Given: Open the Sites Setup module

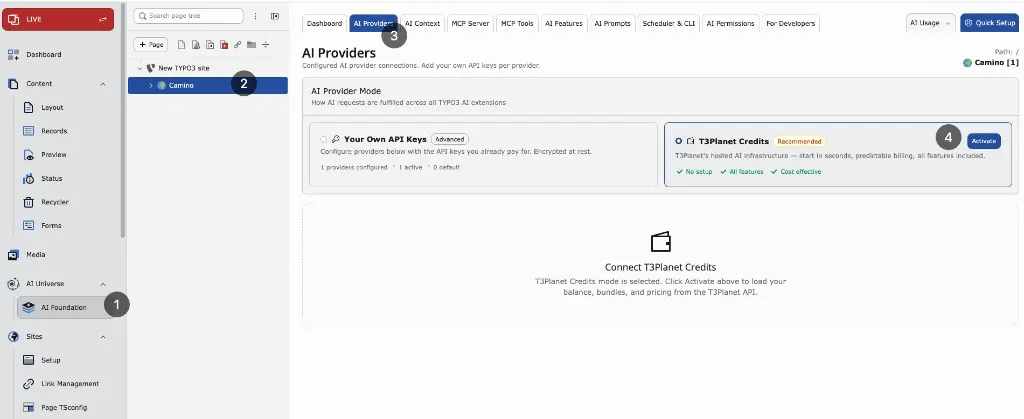Looking at the screenshot, I should [50, 360].
